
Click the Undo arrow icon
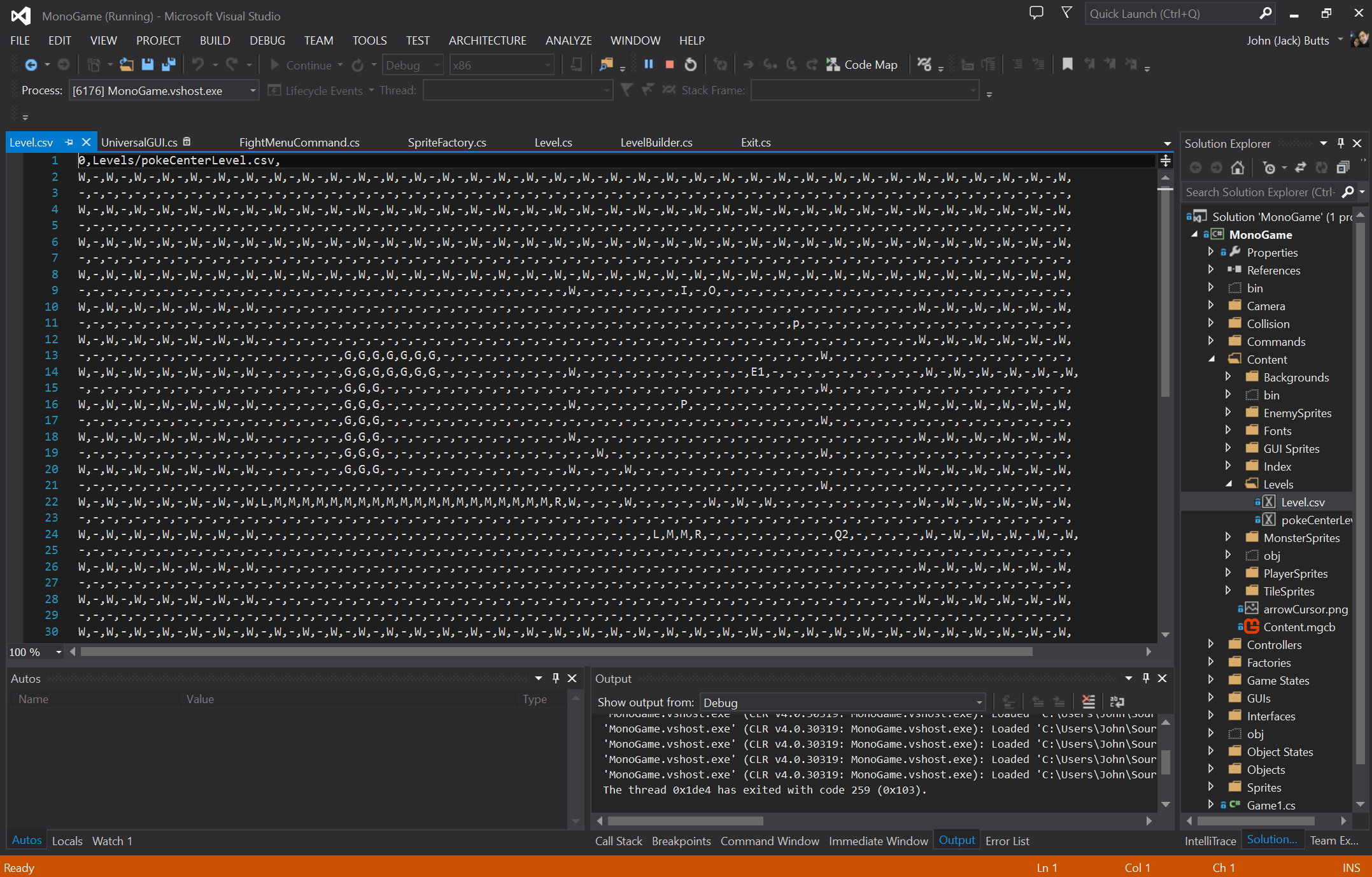click(x=198, y=65)
